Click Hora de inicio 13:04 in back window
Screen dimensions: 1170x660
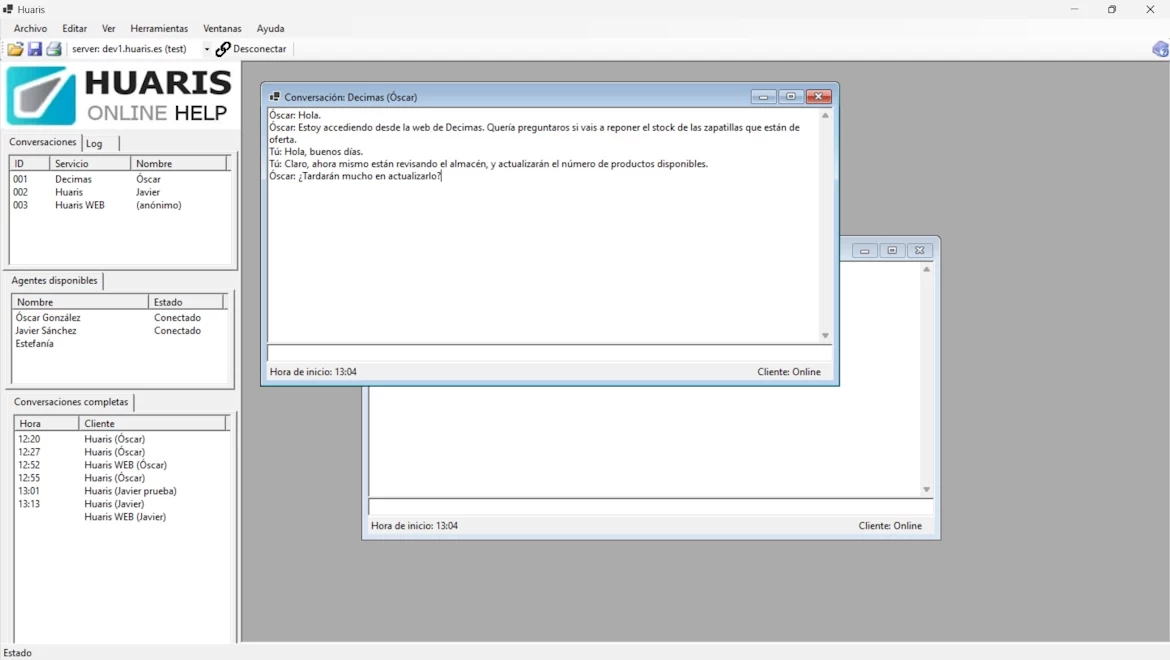coord(414,526)
